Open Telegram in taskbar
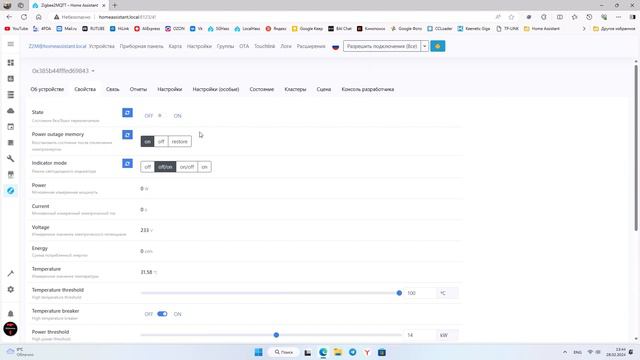 (x=352, y=352)
